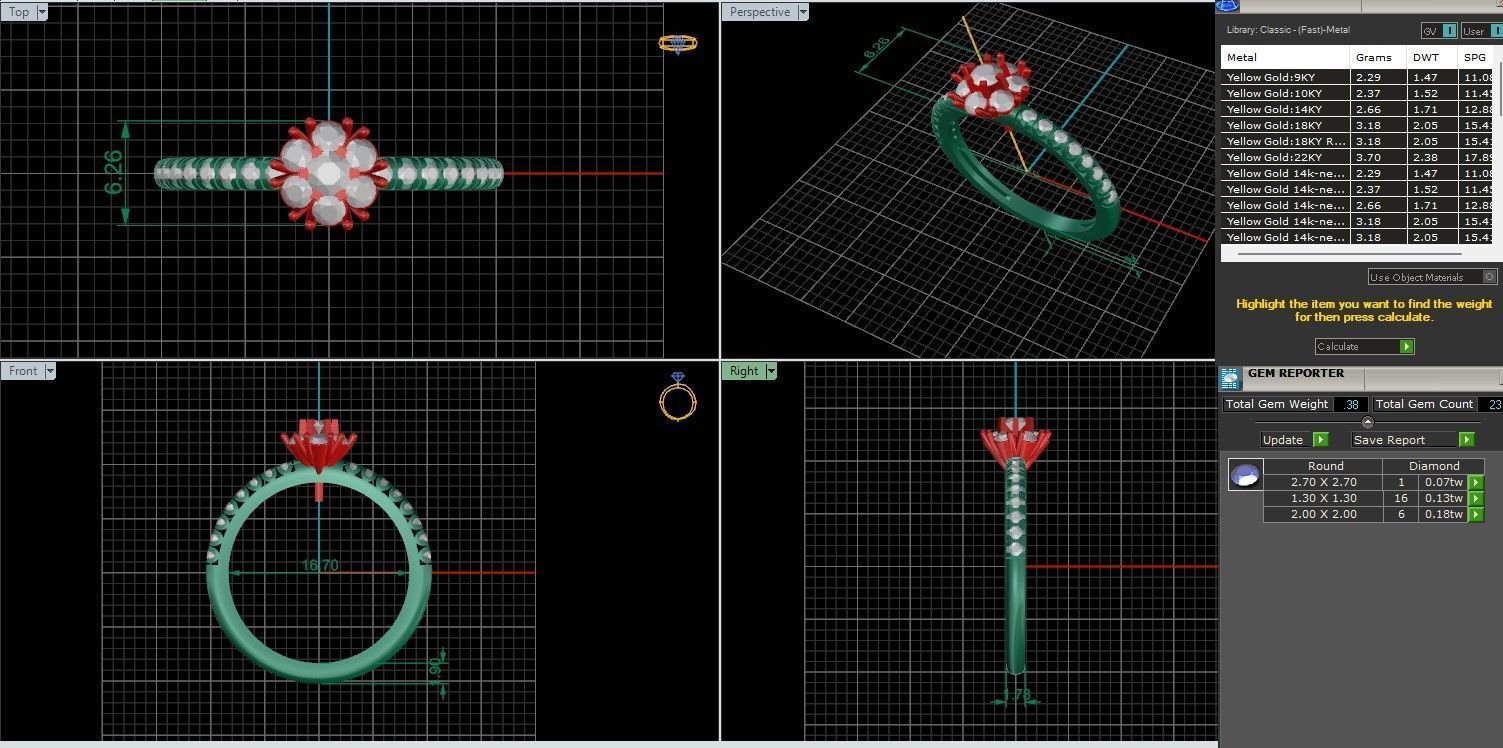The height and width of the screenshot is (748, 1503).
Task: Click the Update green arrow button
Action: 1320,440
